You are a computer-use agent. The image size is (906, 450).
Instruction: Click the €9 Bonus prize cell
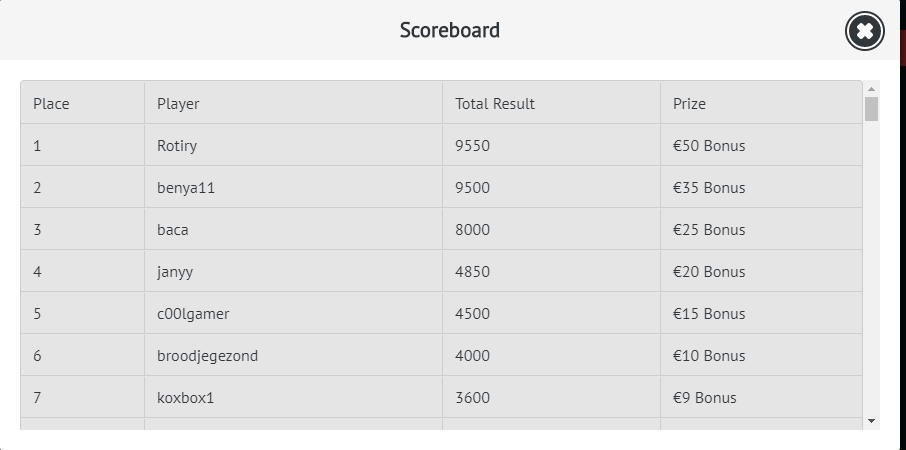[x=705, y=398]
